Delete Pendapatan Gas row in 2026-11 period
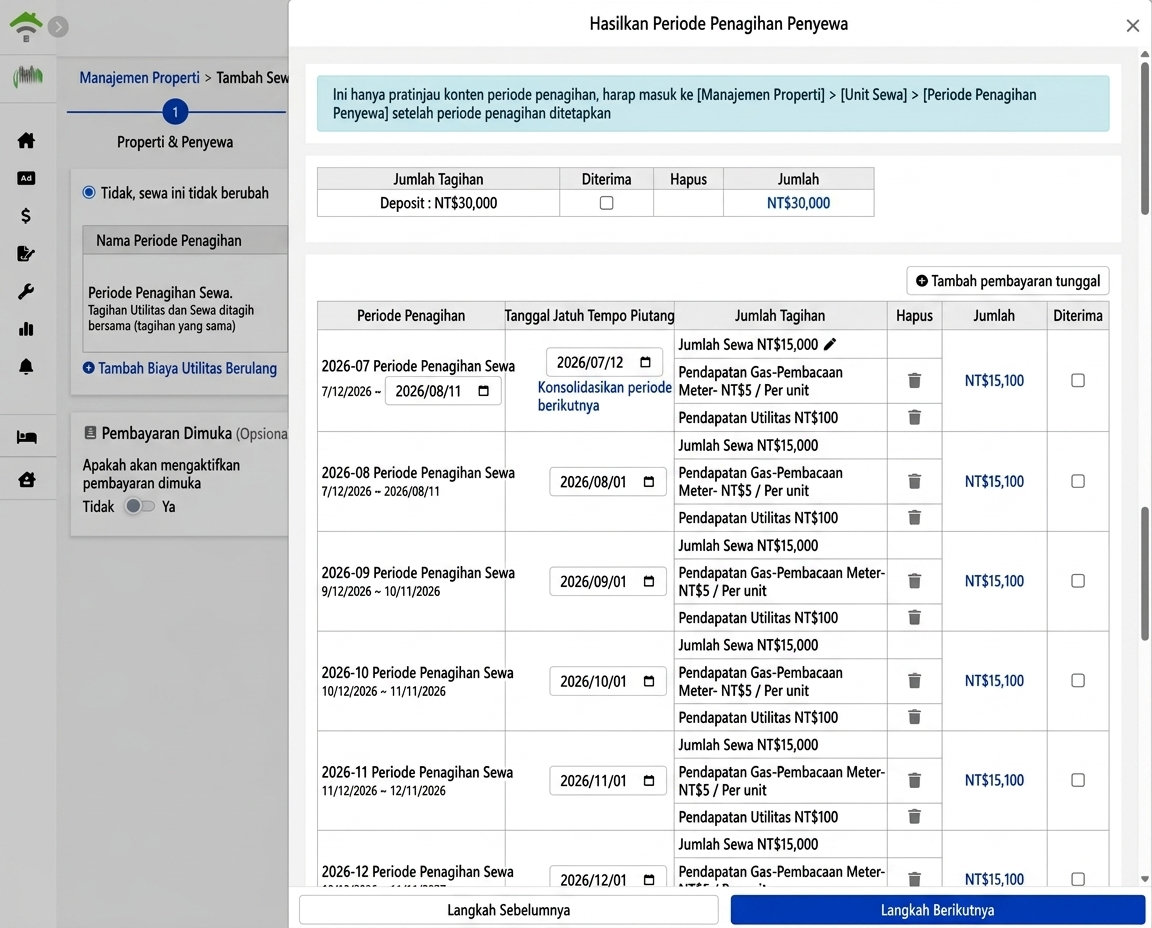This screenshot has height=928, width=1152. coord(915,780)
